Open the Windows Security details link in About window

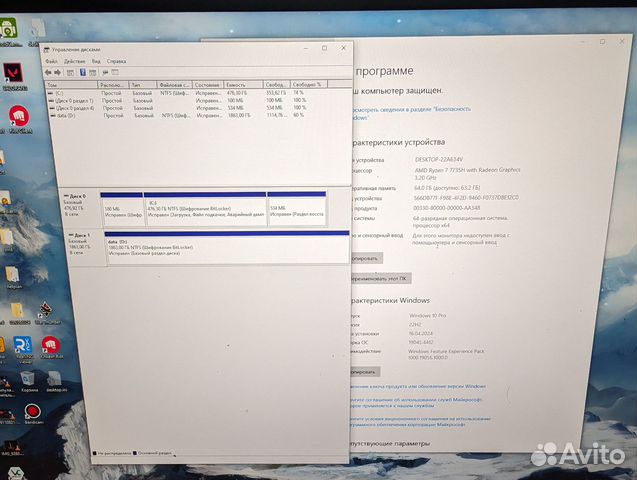[x=410, y=113]
